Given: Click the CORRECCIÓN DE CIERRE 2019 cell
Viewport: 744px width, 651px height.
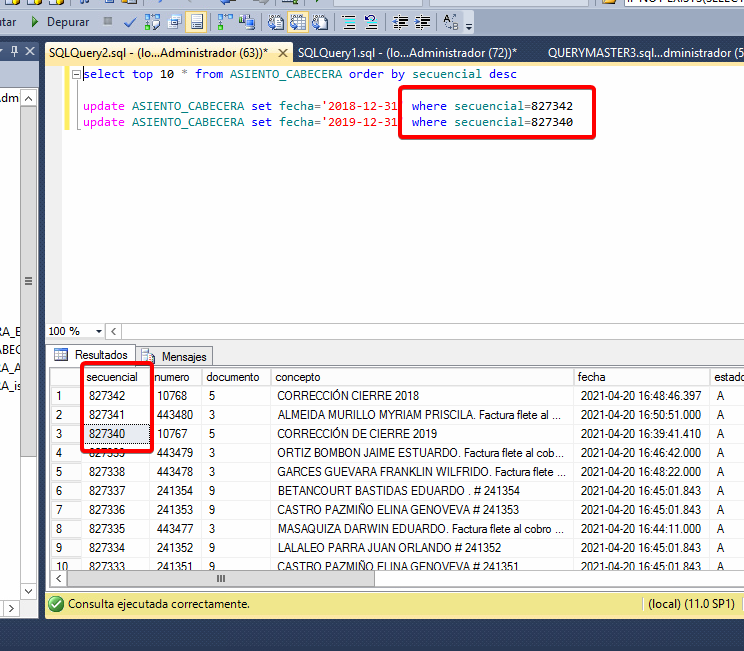Looking at the screenshot, I should point(422,434).
